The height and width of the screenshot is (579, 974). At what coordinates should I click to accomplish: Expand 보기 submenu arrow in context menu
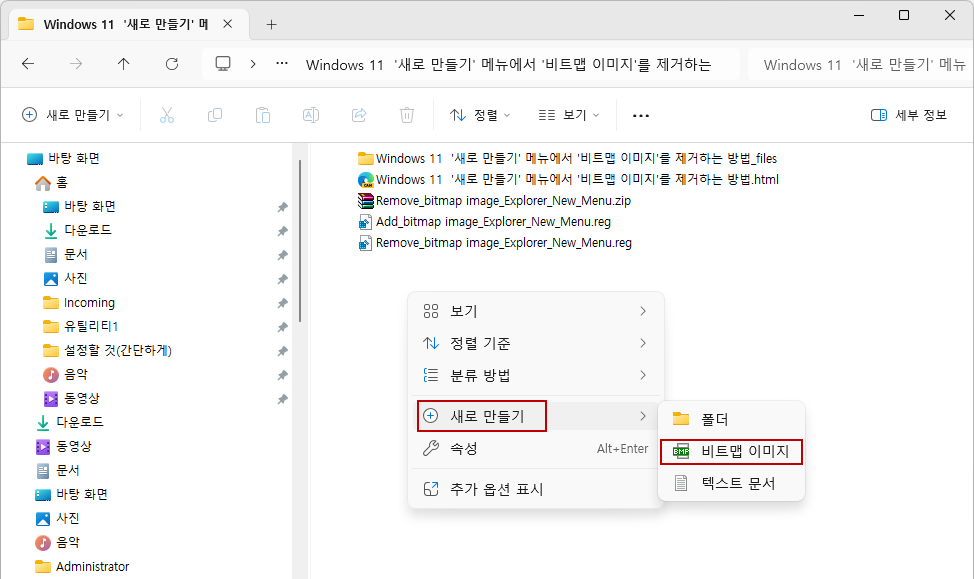coord(643,311)
